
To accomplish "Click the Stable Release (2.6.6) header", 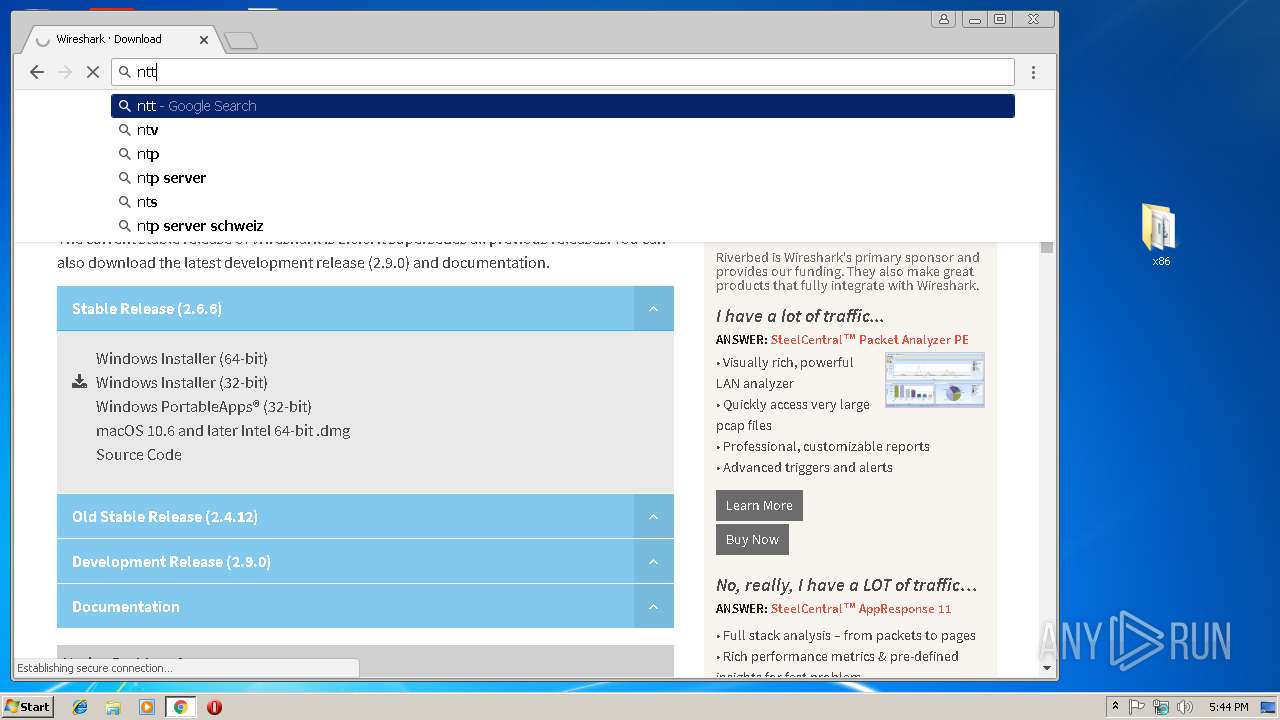I will pyautogui.click(x=365, y=309).
